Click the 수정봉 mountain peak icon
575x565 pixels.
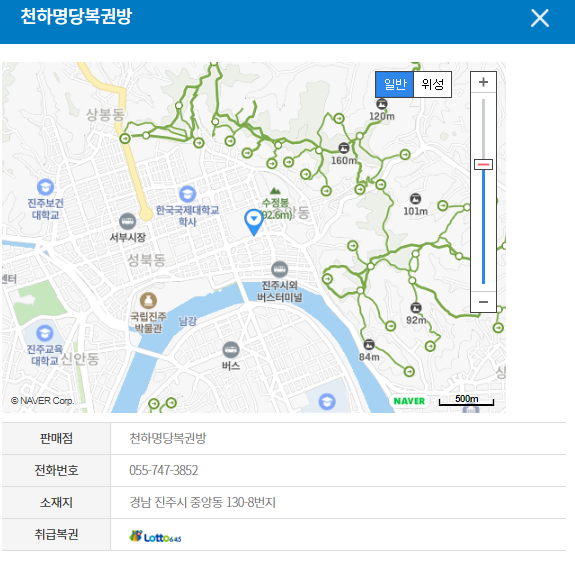(275, 191)
